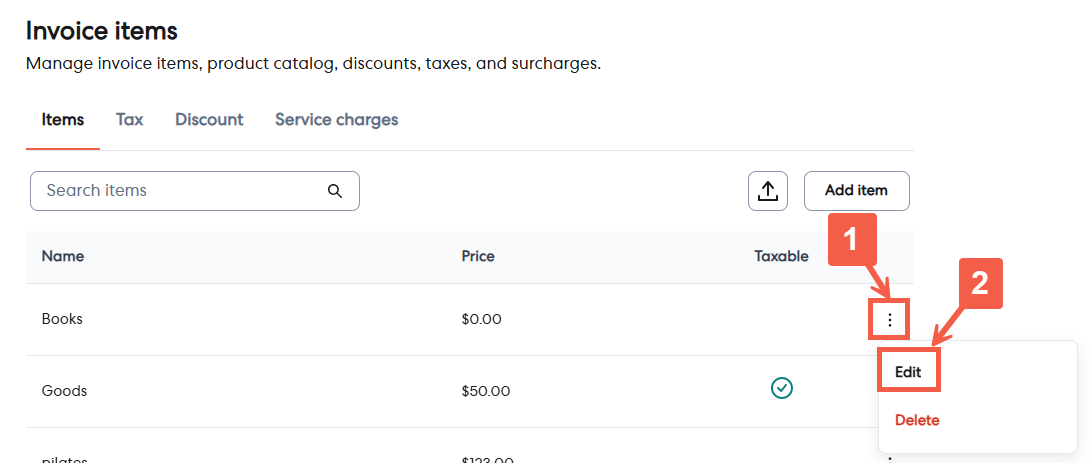The height and width of the screenshot is (463, 1092).
Task: Select the Items tab
Action: point(63,120)
